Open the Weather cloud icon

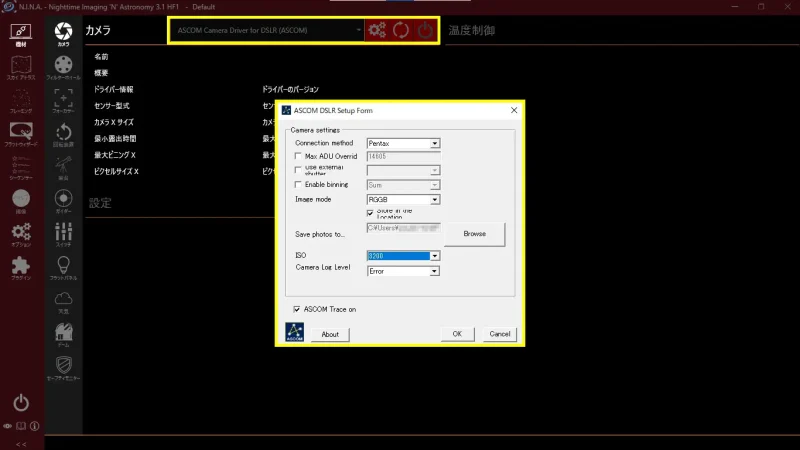pyautogui.click(x=63, y=302)
